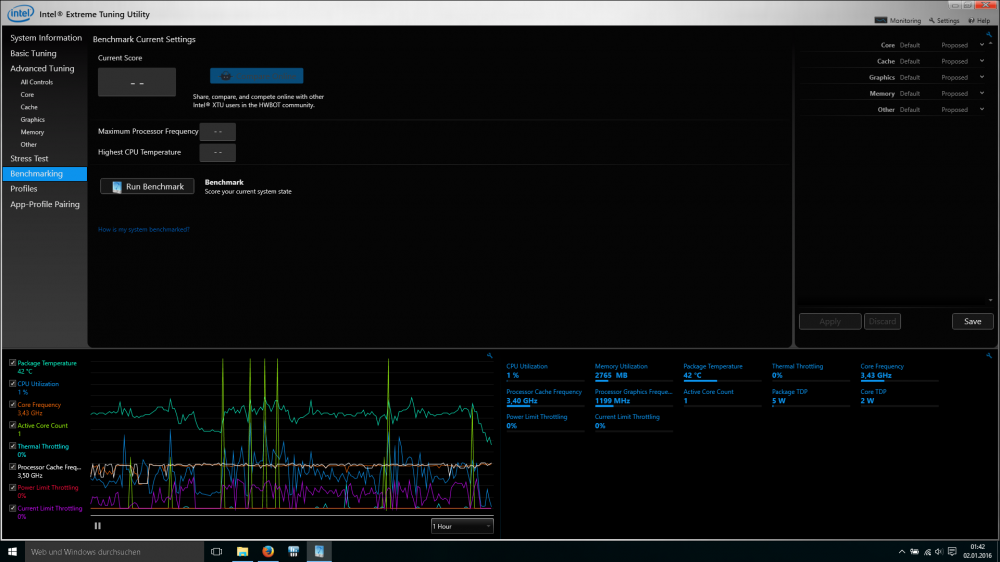This screenshot has height=562, width=1000.
Task: Expand the Memory settings row chevron
Action: (x=982, y=93)
